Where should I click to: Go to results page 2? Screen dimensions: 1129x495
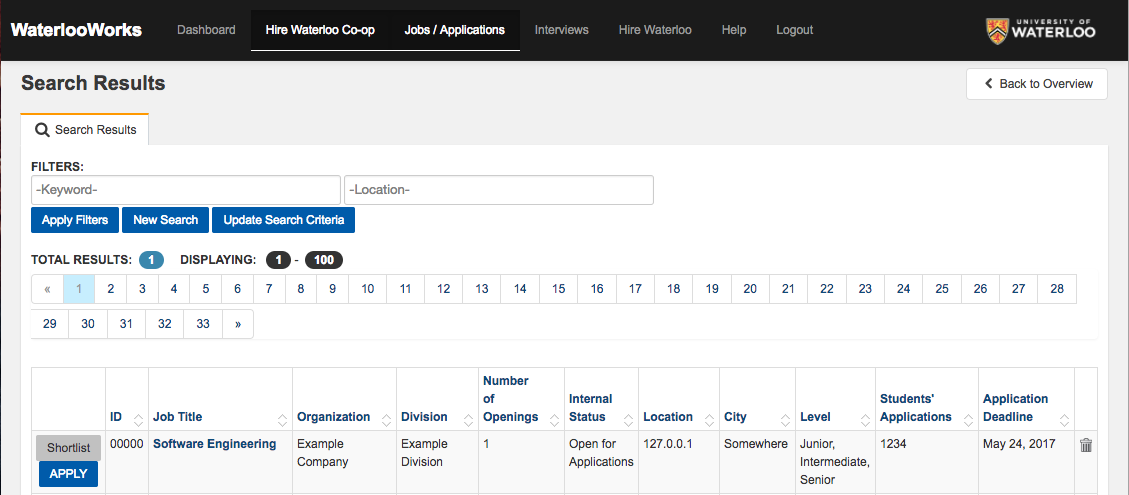point(111,289)
